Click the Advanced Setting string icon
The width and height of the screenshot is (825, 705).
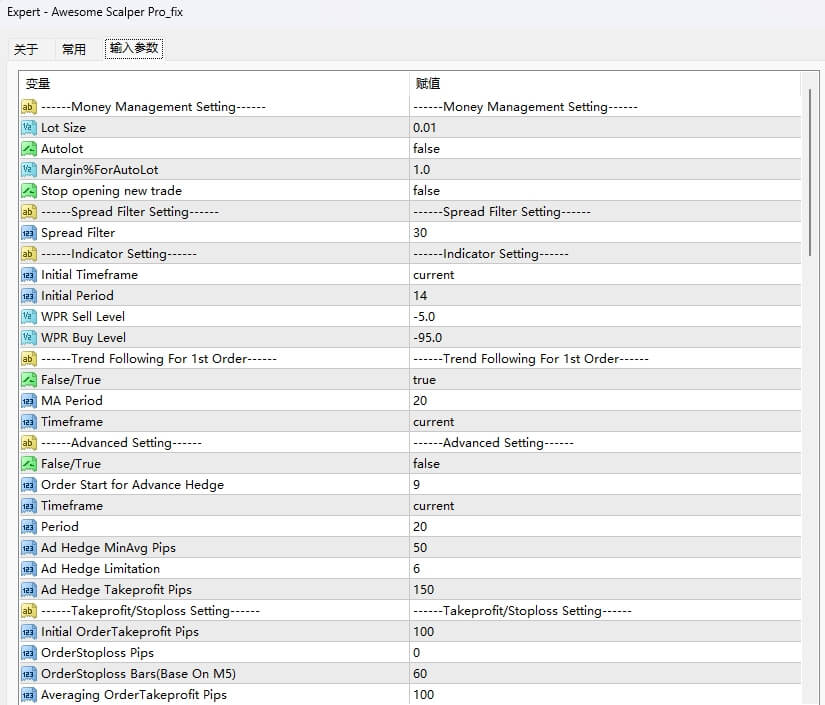pyautogui.click(x=28, y=443)
